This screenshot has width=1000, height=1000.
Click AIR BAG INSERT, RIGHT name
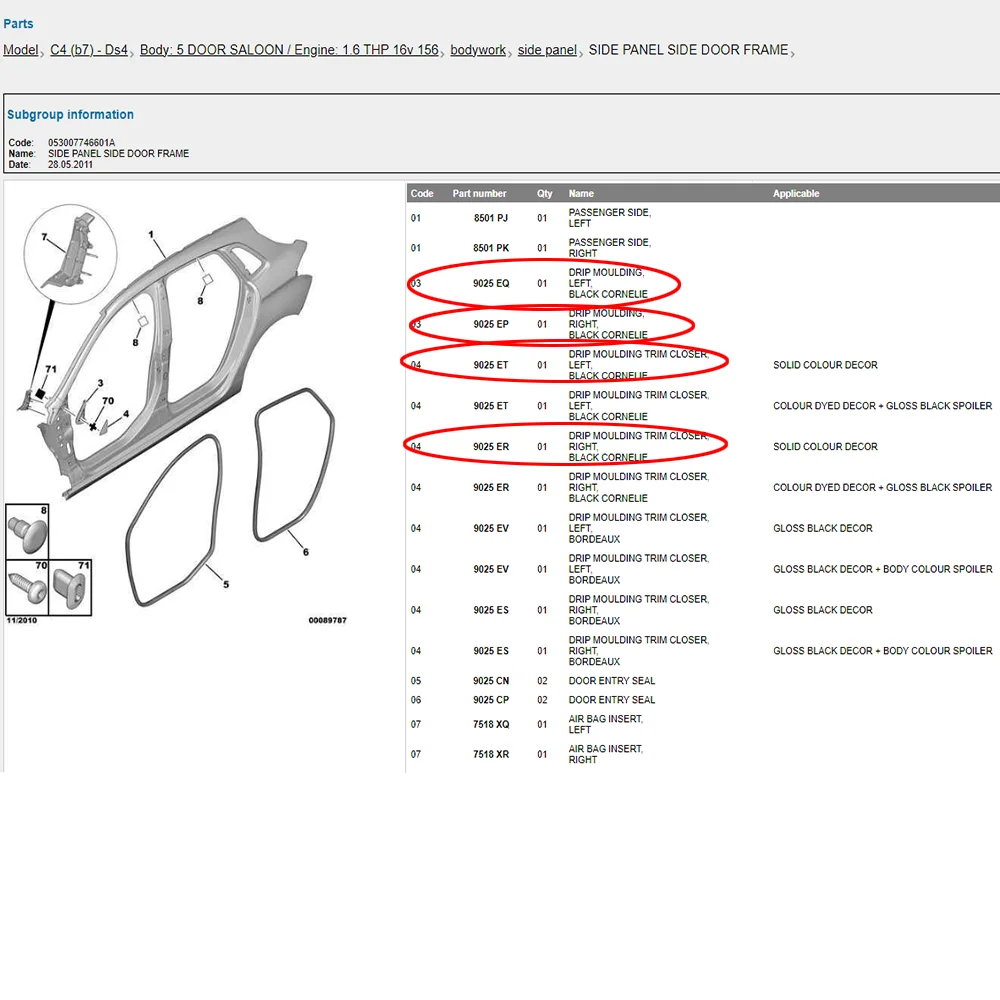click(x=605, y=754)
